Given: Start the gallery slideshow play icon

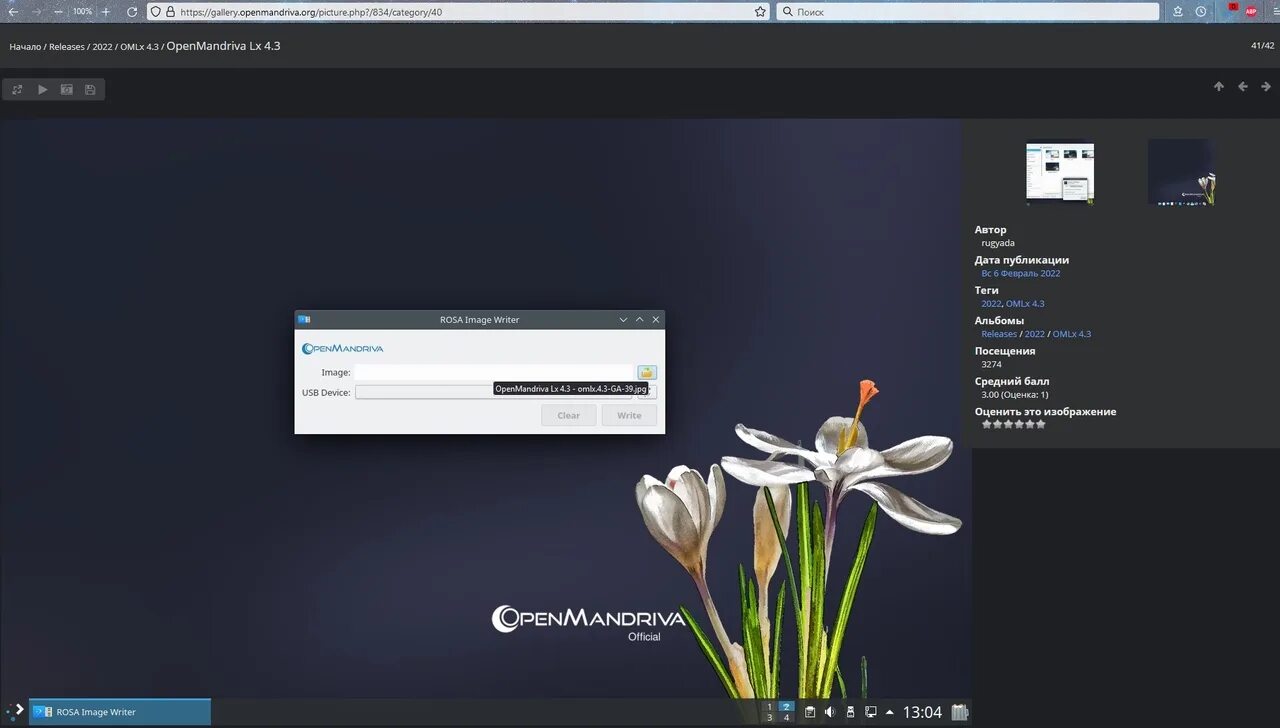Looking at the screenshot, I should point(42,89).
